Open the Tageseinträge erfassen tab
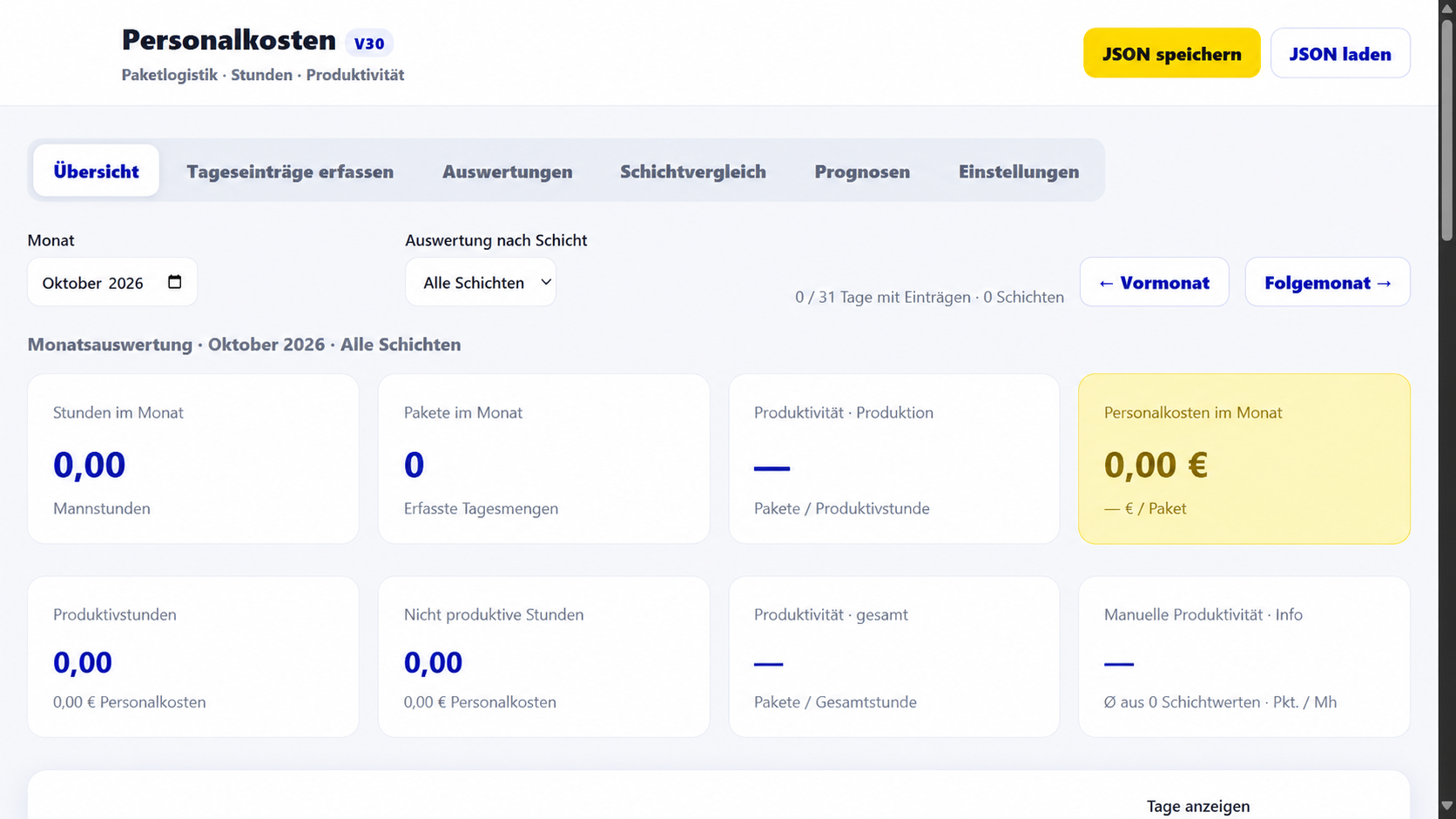This screenshot has width=1456, height=819. (290, 171)
